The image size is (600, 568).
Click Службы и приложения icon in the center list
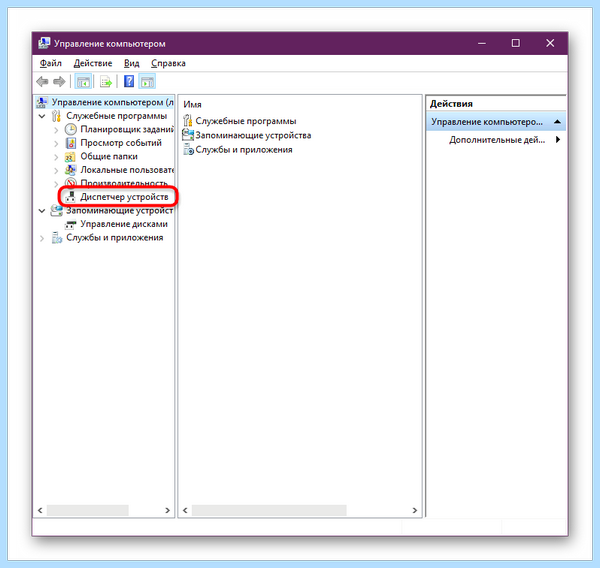tap(188, 150)
